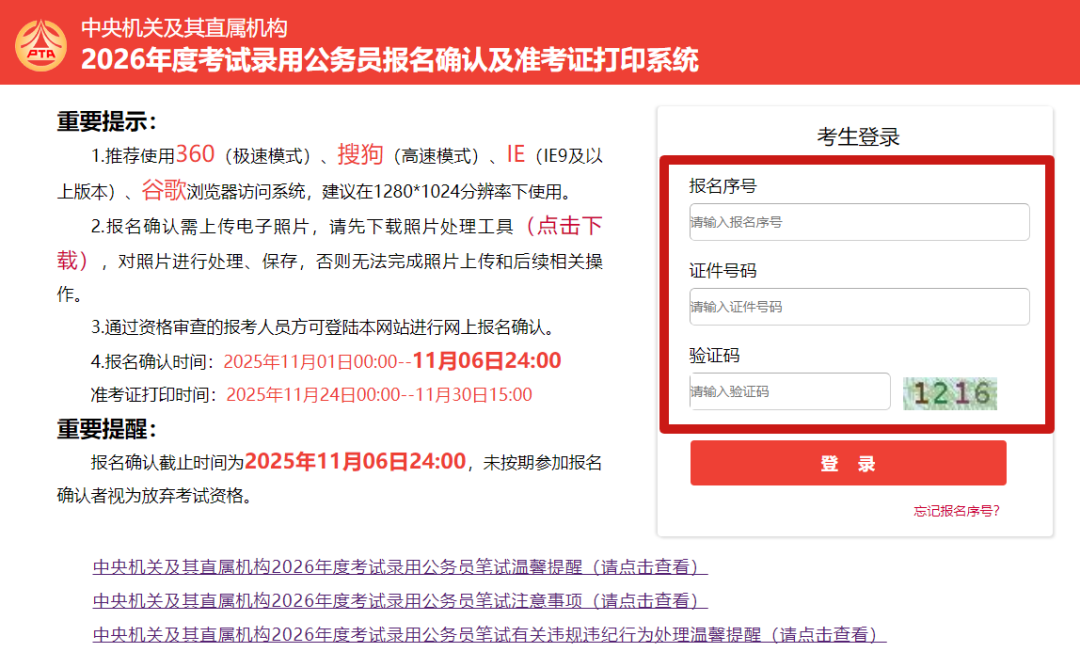Click the 考生登录 panel title
Screen dimensions: 1080x668
(858, 137)
